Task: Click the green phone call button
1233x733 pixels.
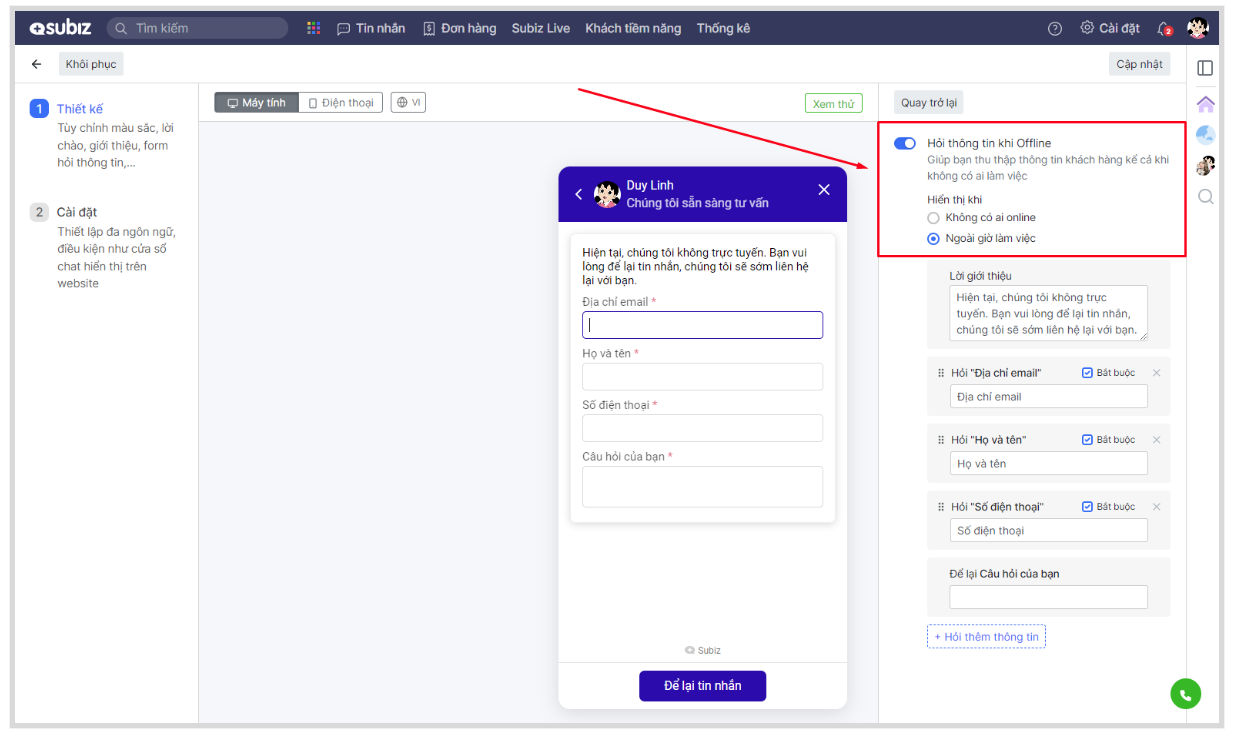Action: [x=1185, y=694]
